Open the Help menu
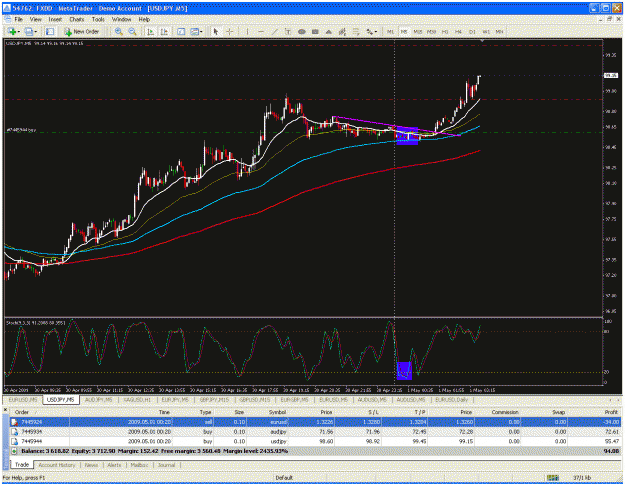The width and height of the screenshot is (625, 484). coord(144,19)
